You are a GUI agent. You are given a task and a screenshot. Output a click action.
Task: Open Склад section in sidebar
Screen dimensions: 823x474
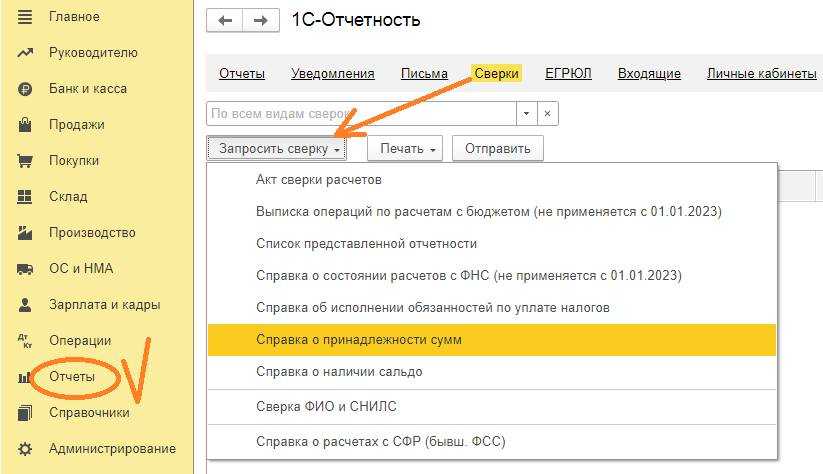click(68, 197)
